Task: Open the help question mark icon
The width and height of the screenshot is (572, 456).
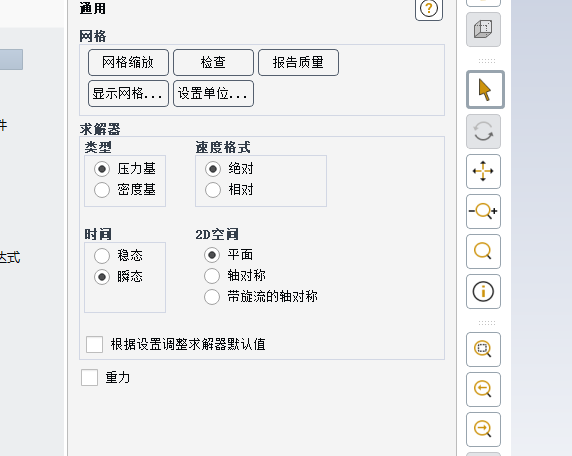Action: tap(429, 9)
